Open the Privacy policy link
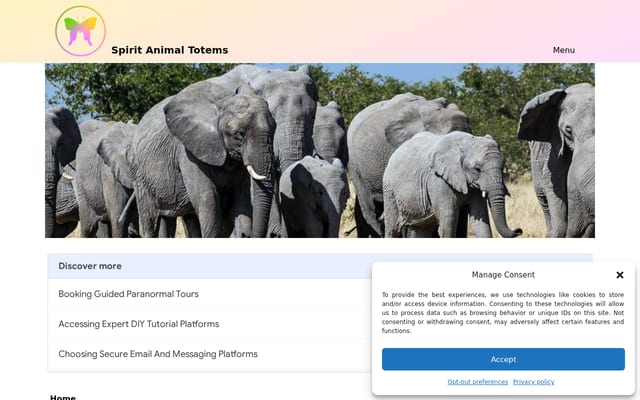This screenshot has height=400, width=640. [533, 382]
